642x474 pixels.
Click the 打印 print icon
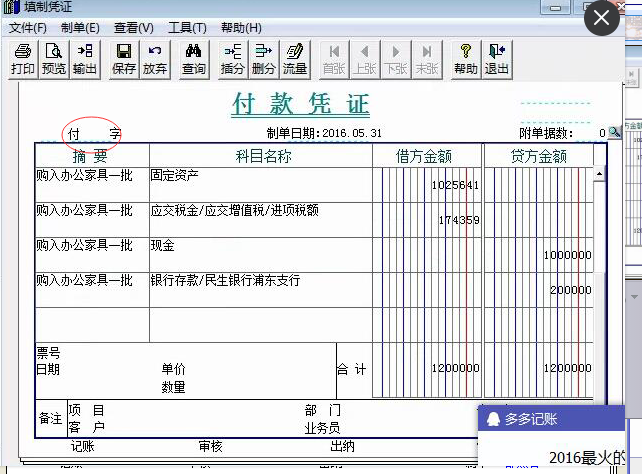tap(22, 59)
